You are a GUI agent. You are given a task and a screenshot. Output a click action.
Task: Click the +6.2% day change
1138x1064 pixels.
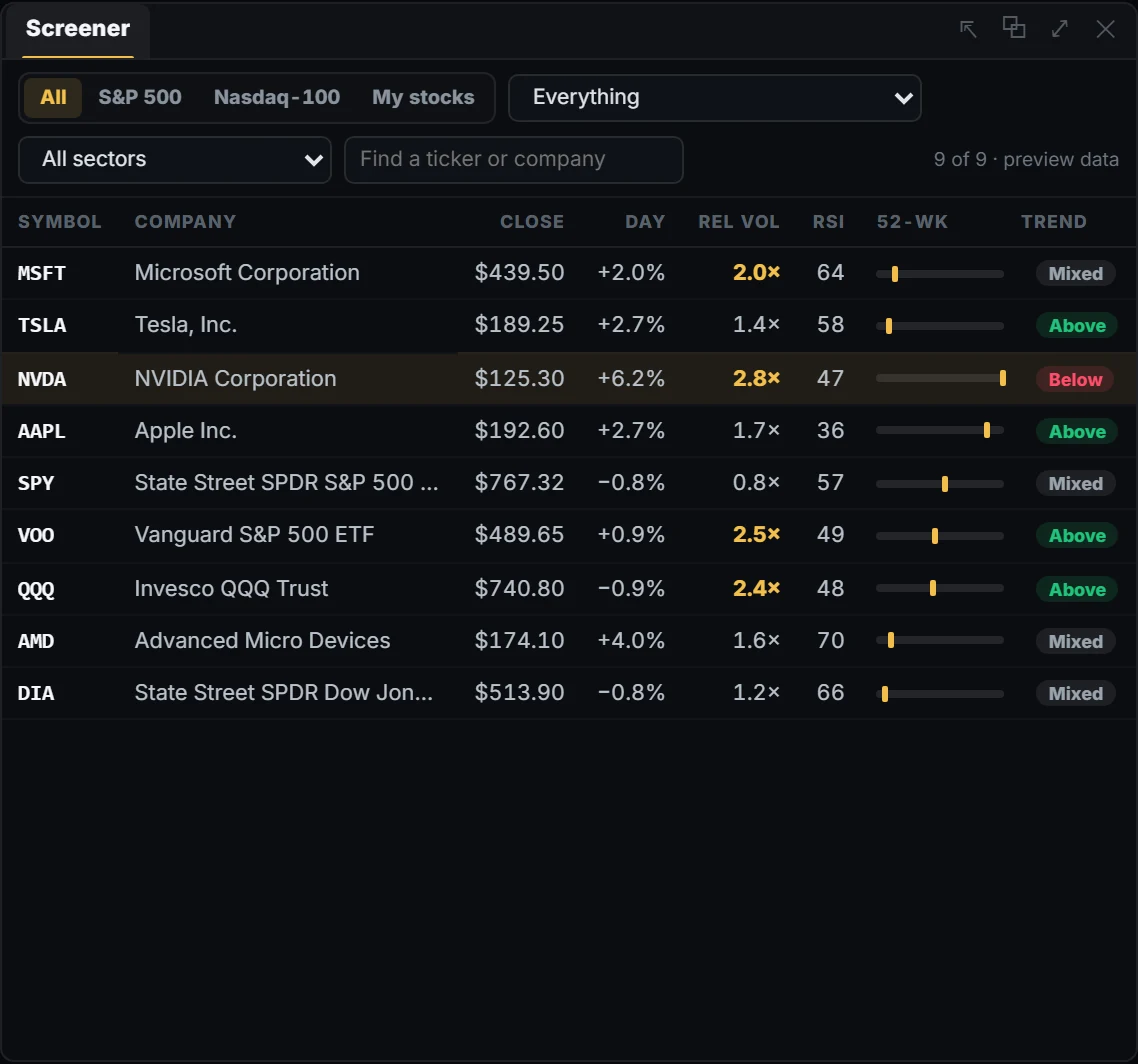[x=631, y=379]
